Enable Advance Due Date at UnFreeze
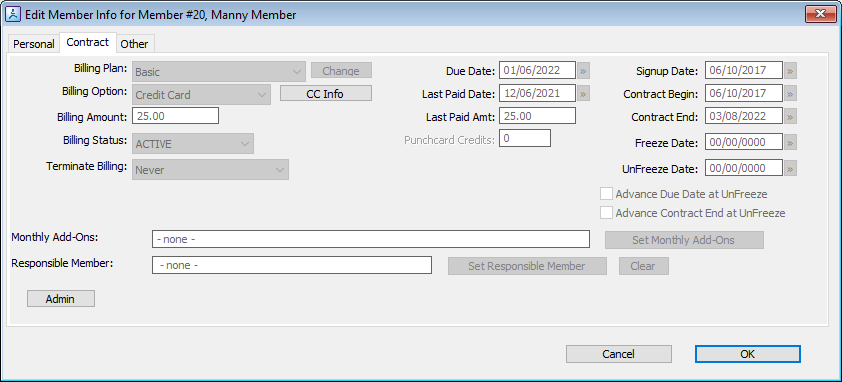The height and width of the screenshot is (382, 842). point(606,194)
